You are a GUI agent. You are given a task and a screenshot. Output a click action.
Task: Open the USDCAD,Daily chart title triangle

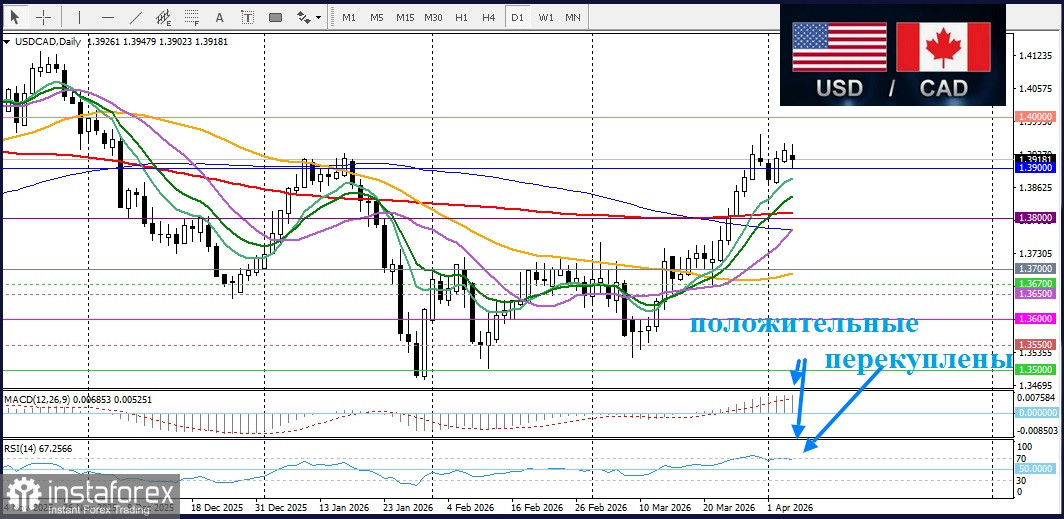tap(7, 42)
